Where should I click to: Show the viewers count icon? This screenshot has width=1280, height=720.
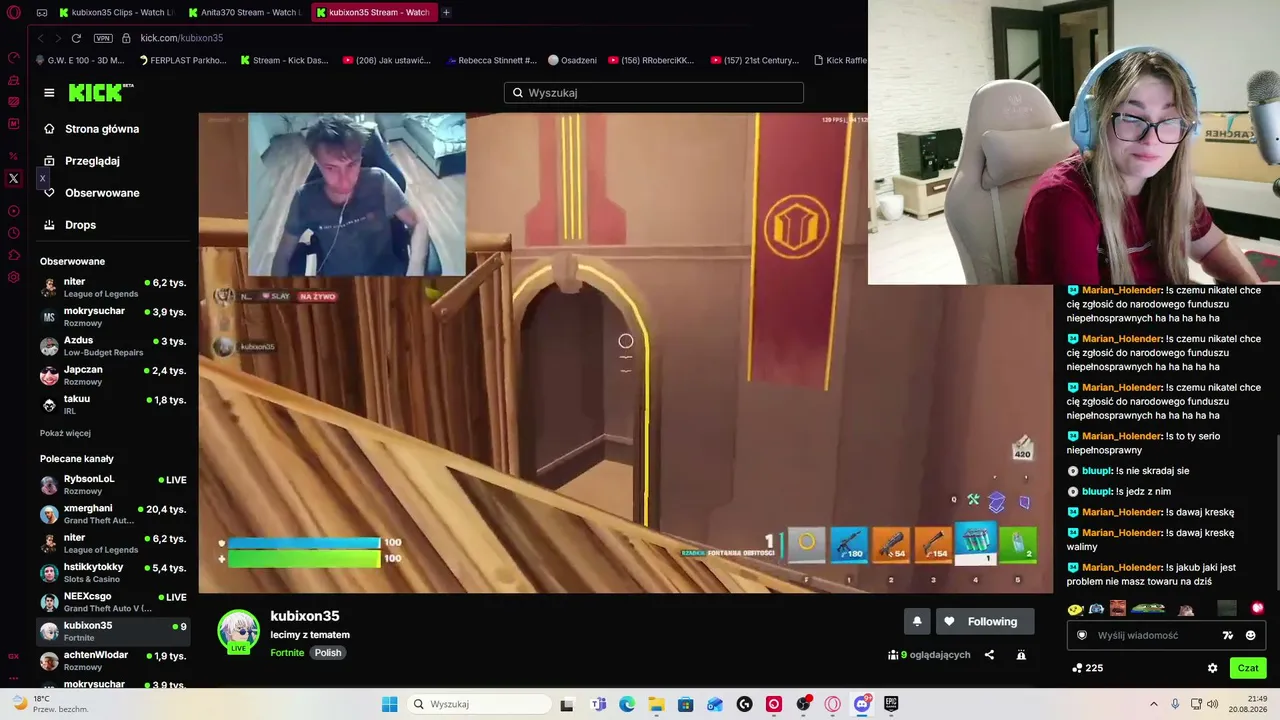893,655
